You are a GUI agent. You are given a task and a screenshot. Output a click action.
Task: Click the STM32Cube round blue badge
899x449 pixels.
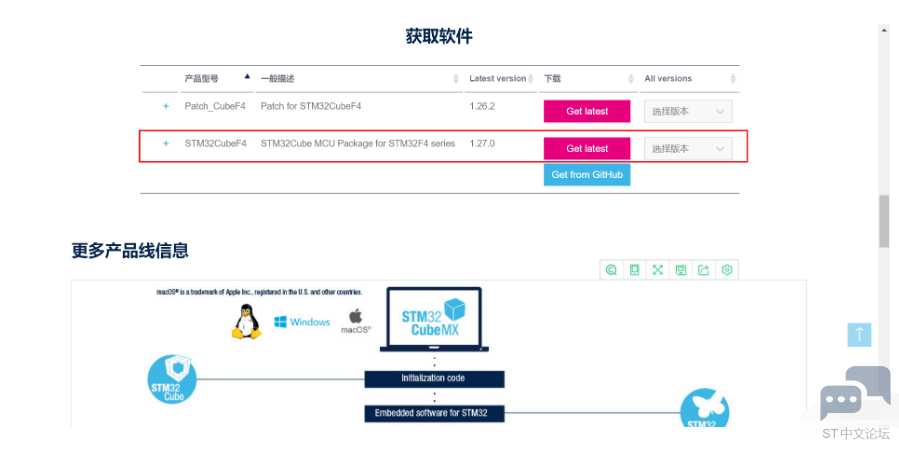[x=172, y=379]
